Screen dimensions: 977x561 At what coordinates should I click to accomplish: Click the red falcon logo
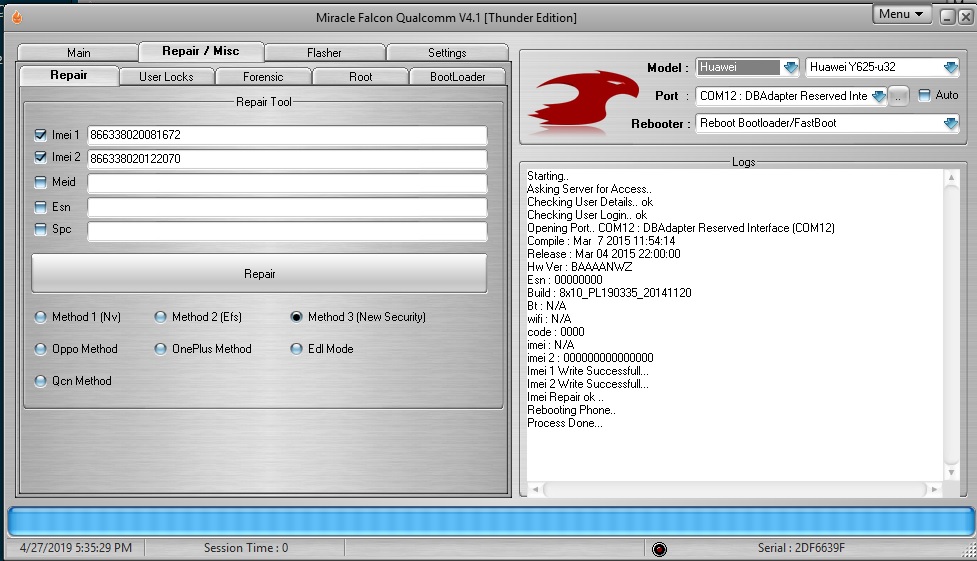pos(583,102)
